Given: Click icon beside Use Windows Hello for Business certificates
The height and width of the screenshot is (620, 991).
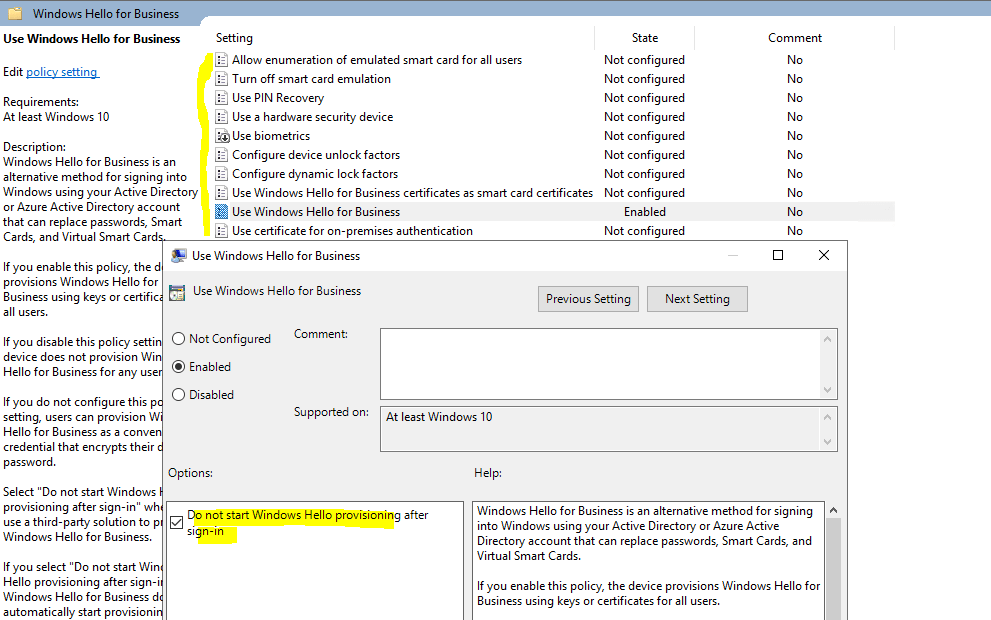Looking at the screenshot, I should [221, 193].
